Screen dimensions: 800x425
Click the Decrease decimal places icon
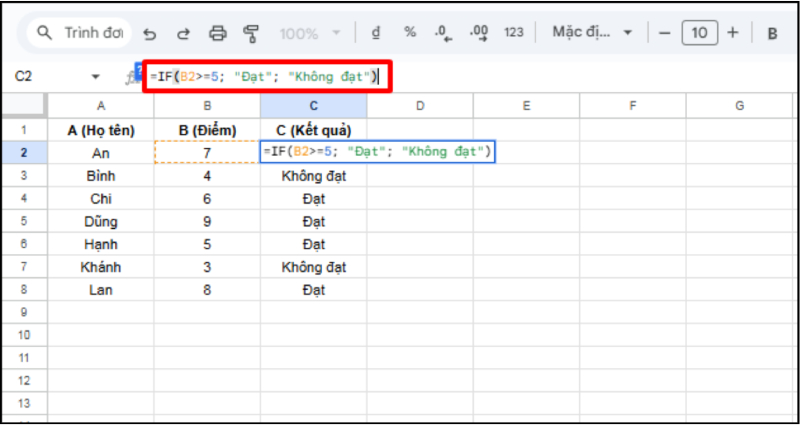click(444, 33)
